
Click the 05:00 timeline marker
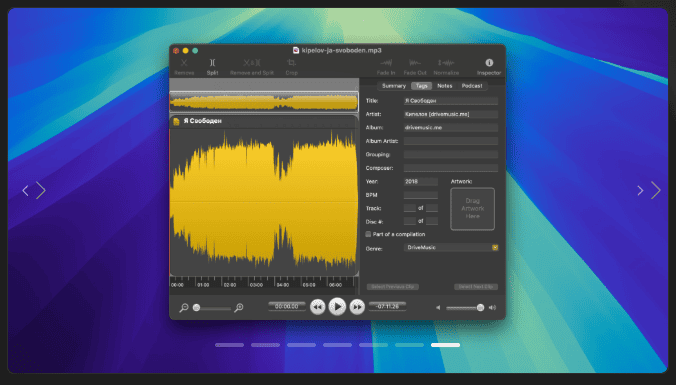[309, 285]
